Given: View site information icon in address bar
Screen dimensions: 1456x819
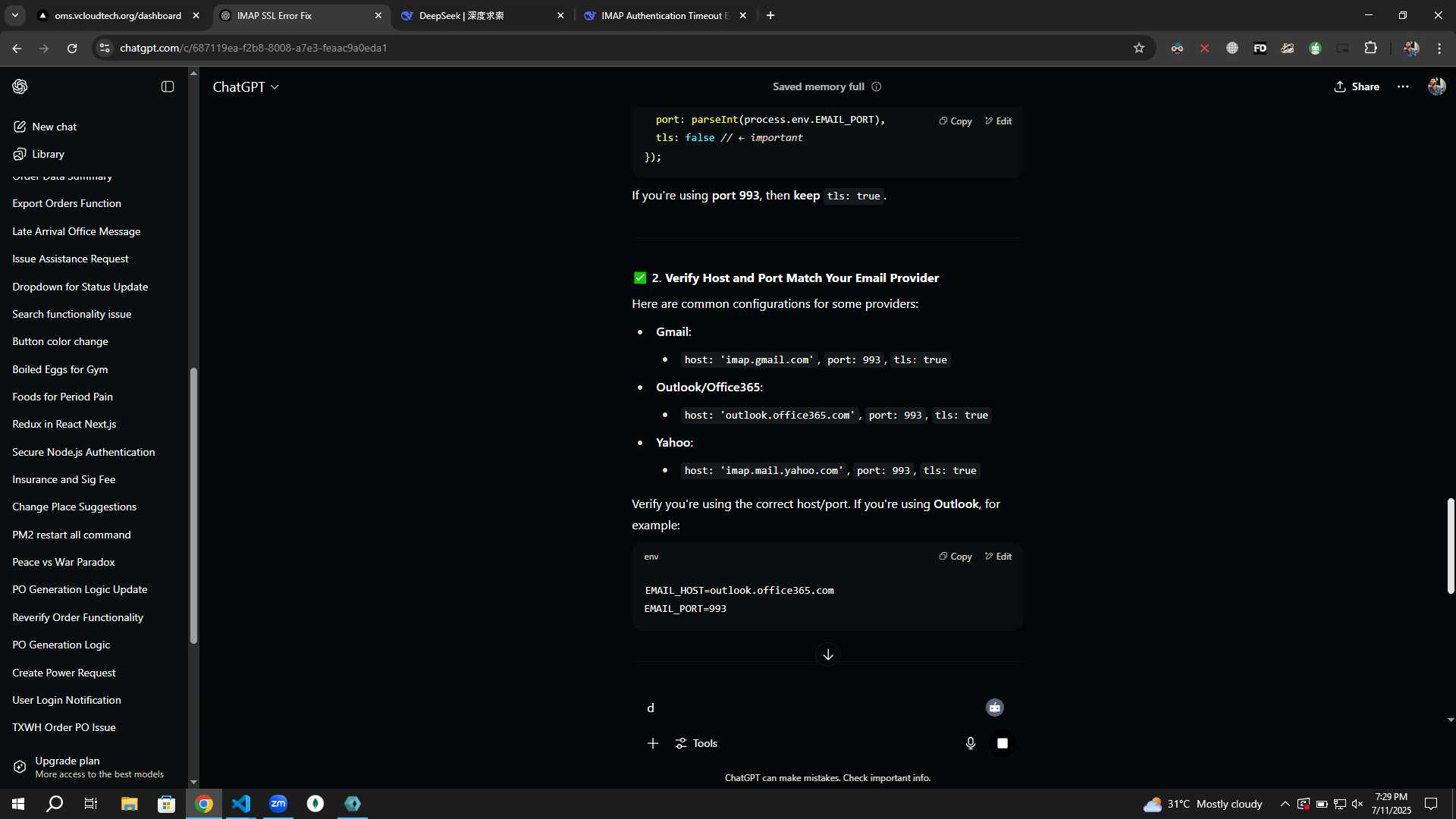Looking at the screenshot, I should tap(105, 48).
